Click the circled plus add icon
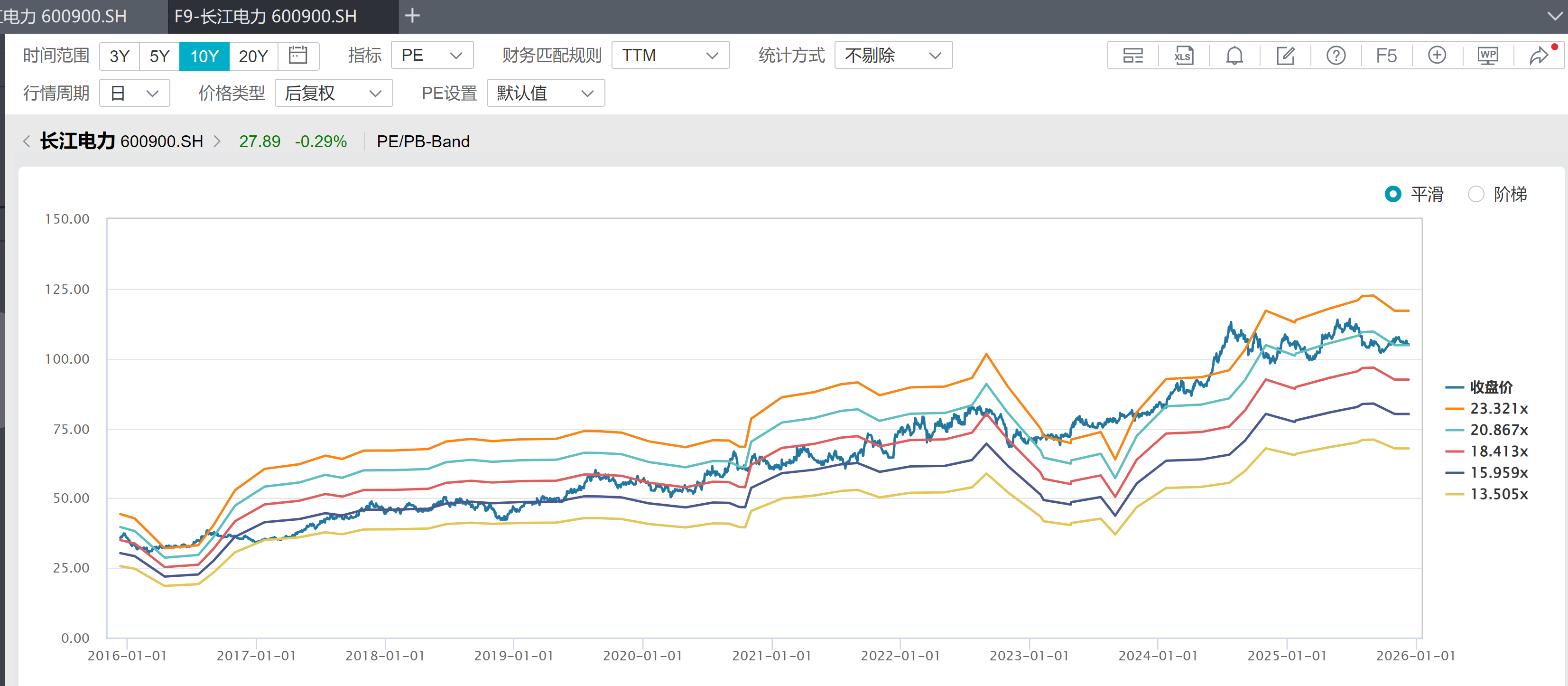Screen dimensions: 1568x686 pos(1437,56)
